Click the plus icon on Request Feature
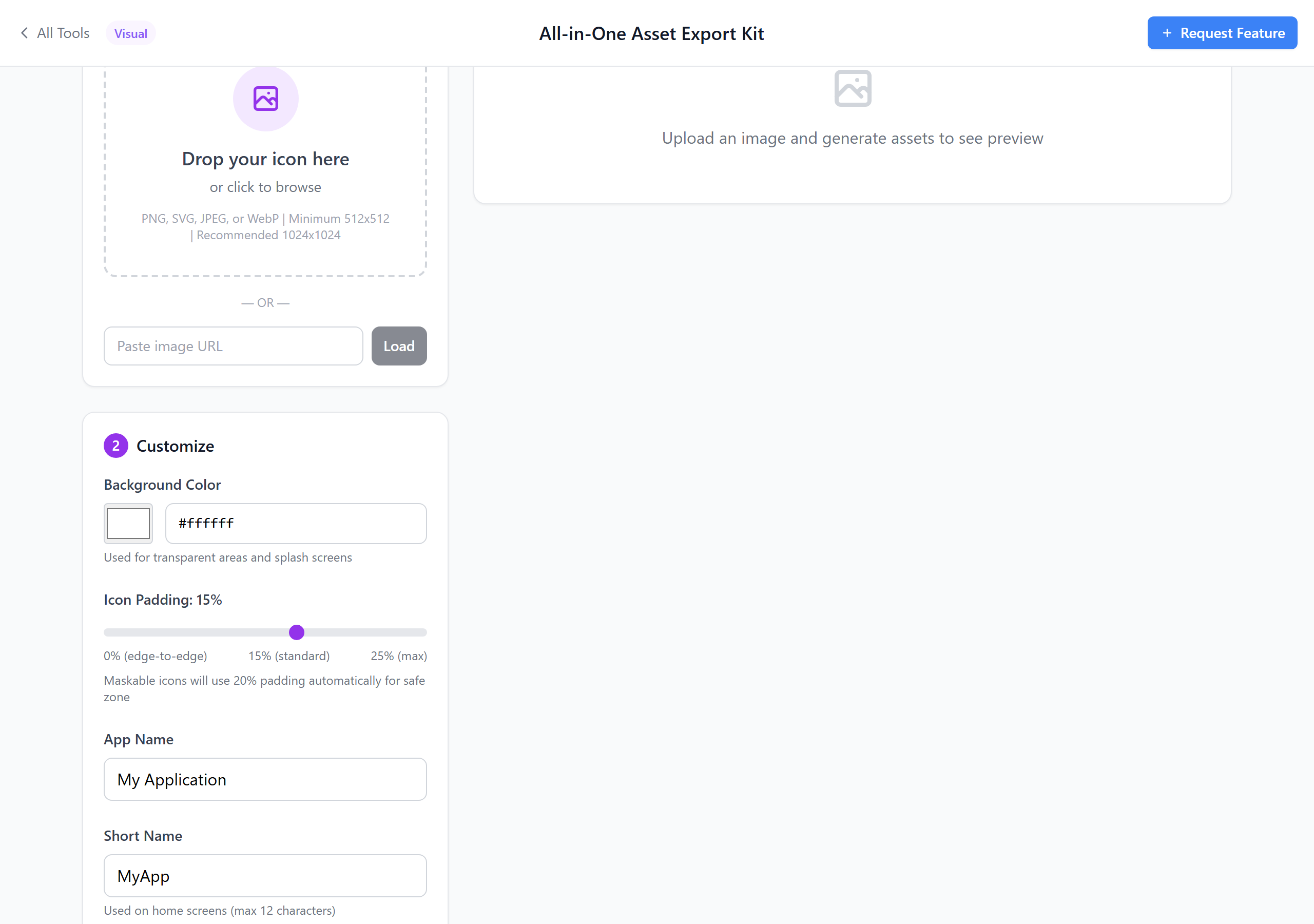This screenshot has height=924, width=1314. [1167, 33]
